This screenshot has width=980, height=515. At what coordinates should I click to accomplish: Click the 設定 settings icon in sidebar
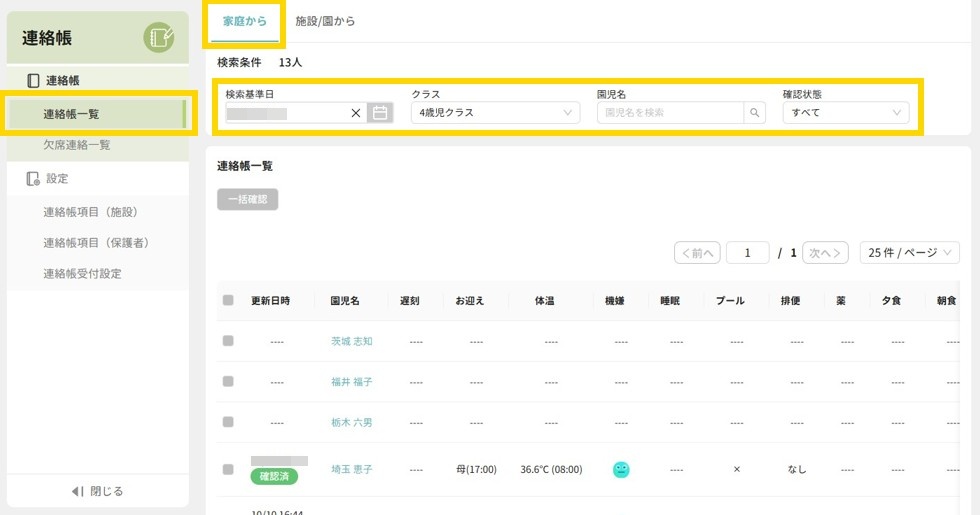pyautogui.click(x=33, y=179)
